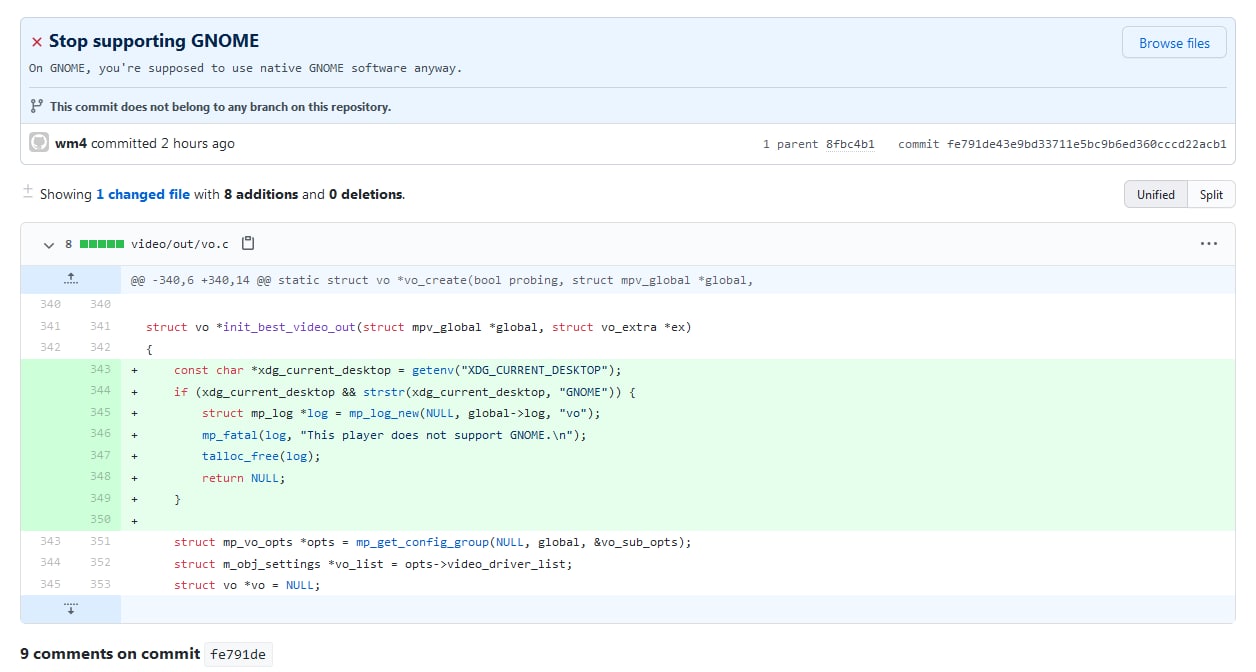
Task: Copy the video/out/vo.c file path
Action: pos(249,243)
